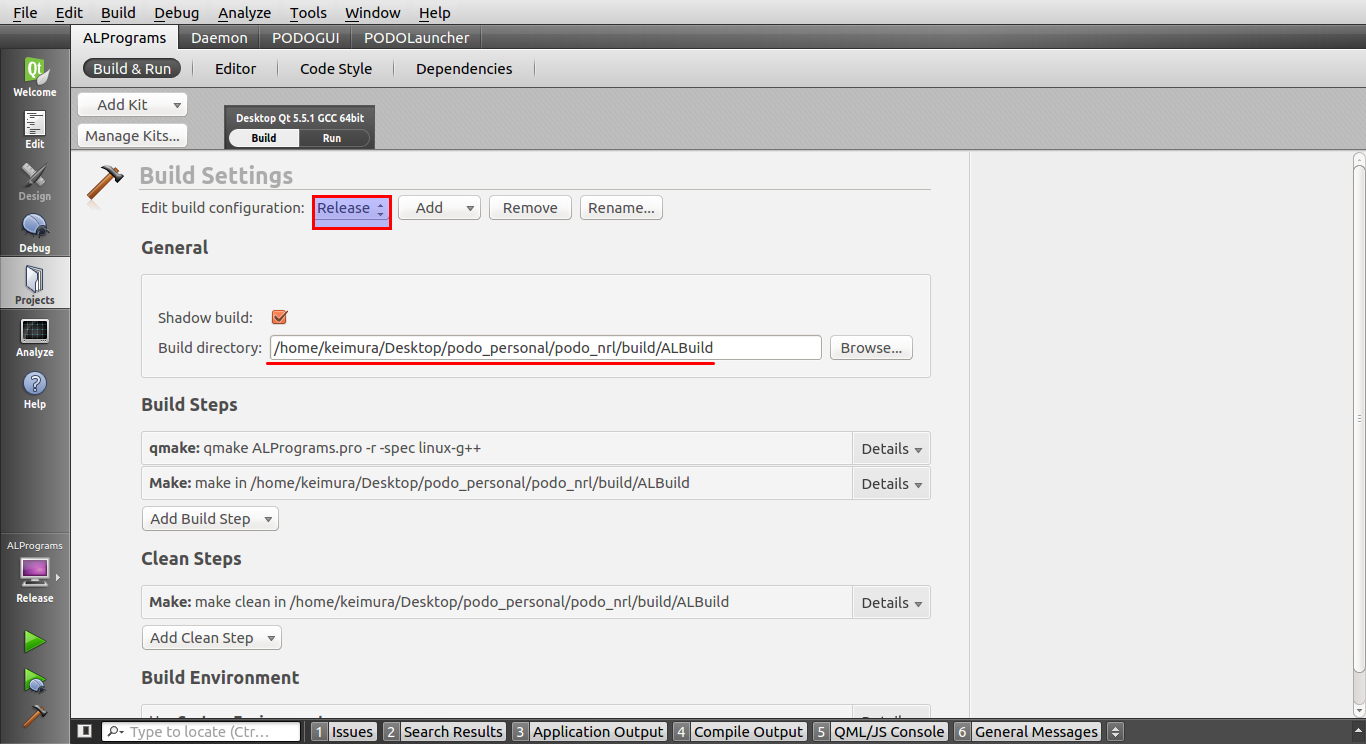
Task: Open the Editor settings tab
Action: [x=236, y=69]
